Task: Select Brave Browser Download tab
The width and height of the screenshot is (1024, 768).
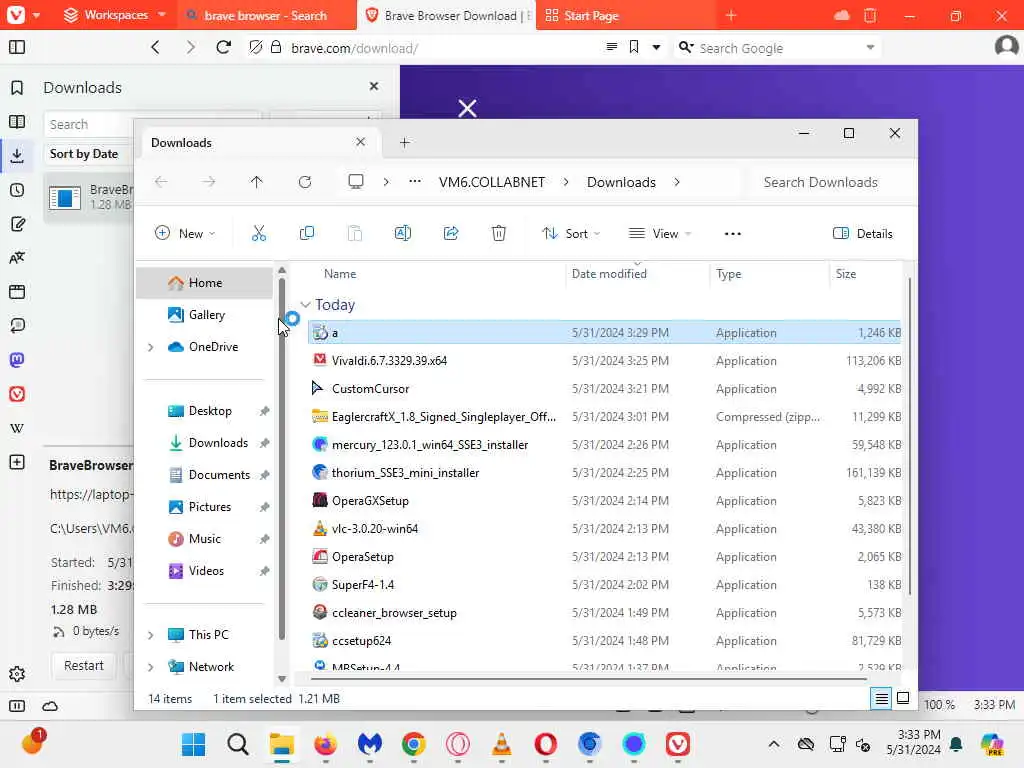Action: pyautogui.click(x=446, y=16)
